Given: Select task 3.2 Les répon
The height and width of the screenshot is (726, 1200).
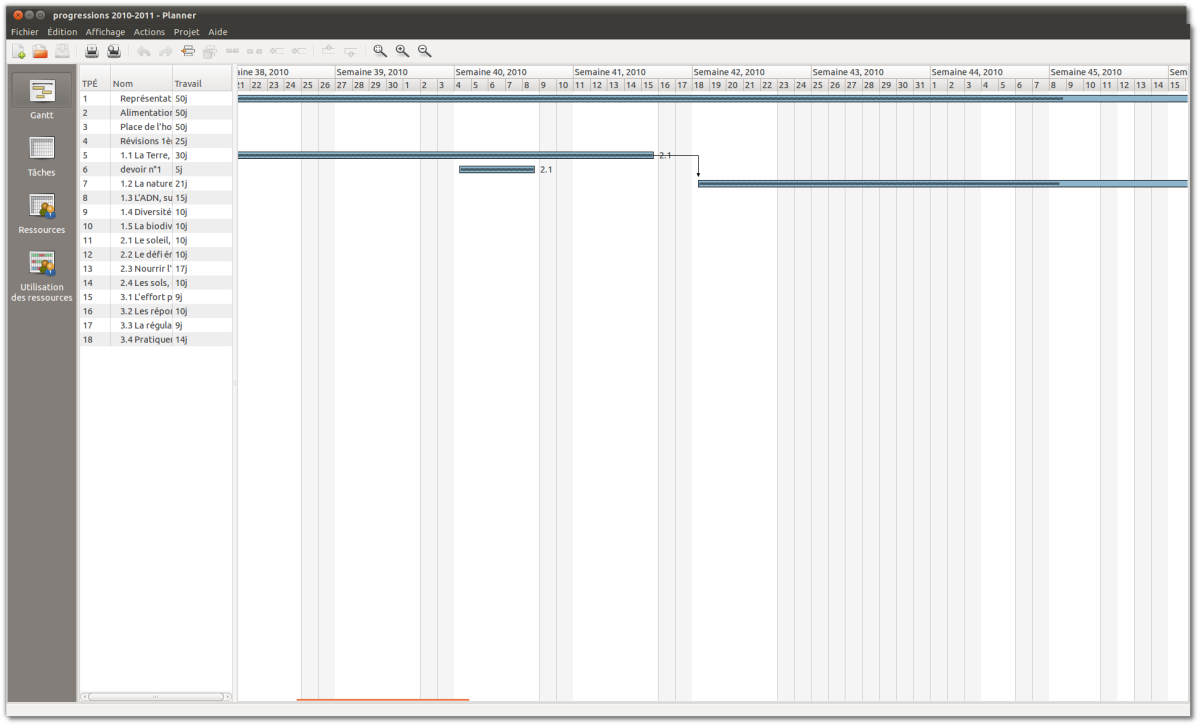Looking at the screenshot, I should (x=156, y=311).
